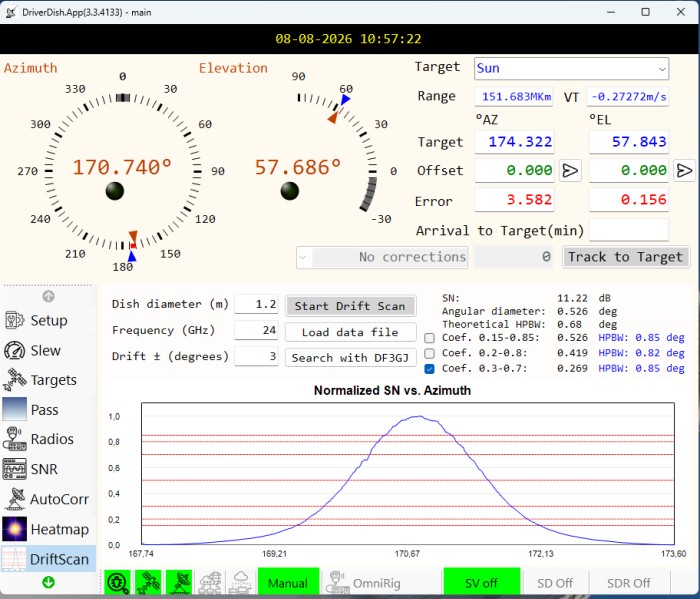The width and height of the screenshot is (700, 599).
Task: Click the Heatmap icon
Action: (x=15, y=529)
